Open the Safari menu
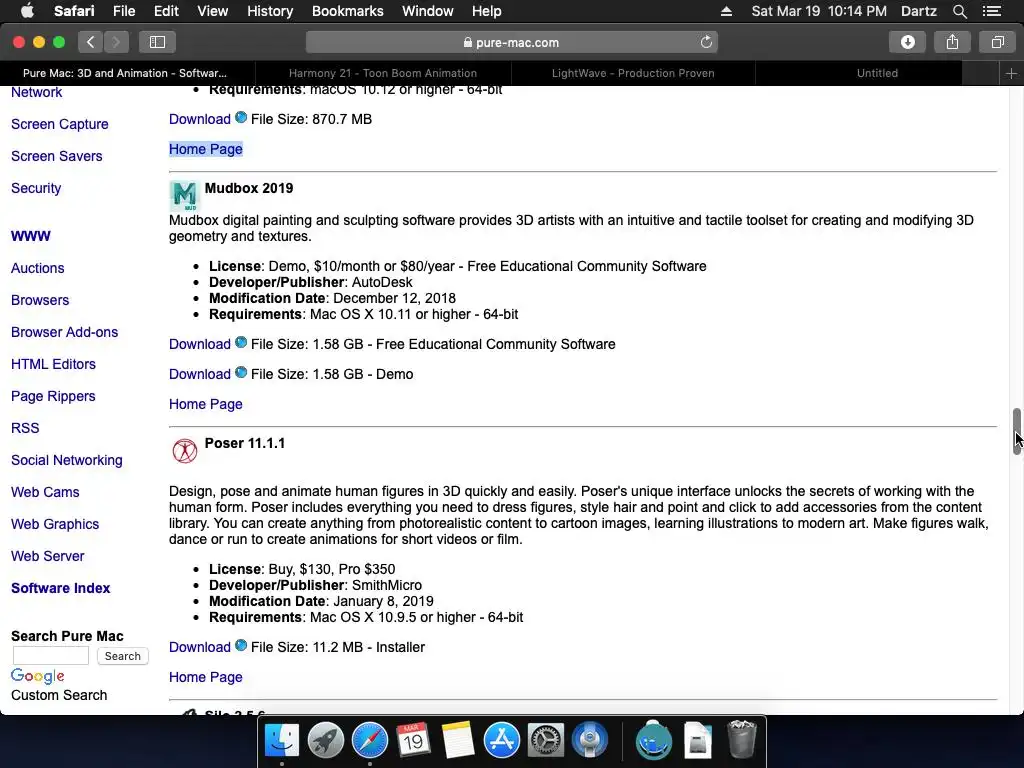The width and height of the screenshot is (1024, 768). [74, 11]
